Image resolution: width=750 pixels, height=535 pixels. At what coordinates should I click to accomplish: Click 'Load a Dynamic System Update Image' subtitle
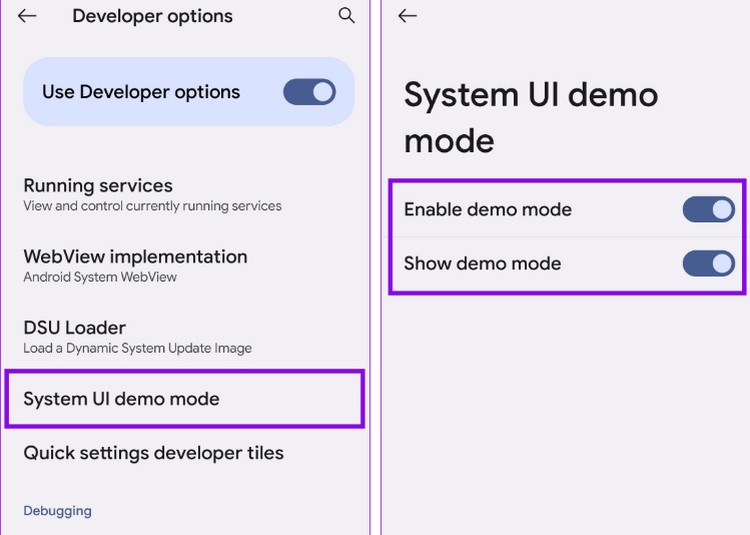click(138, 348)
